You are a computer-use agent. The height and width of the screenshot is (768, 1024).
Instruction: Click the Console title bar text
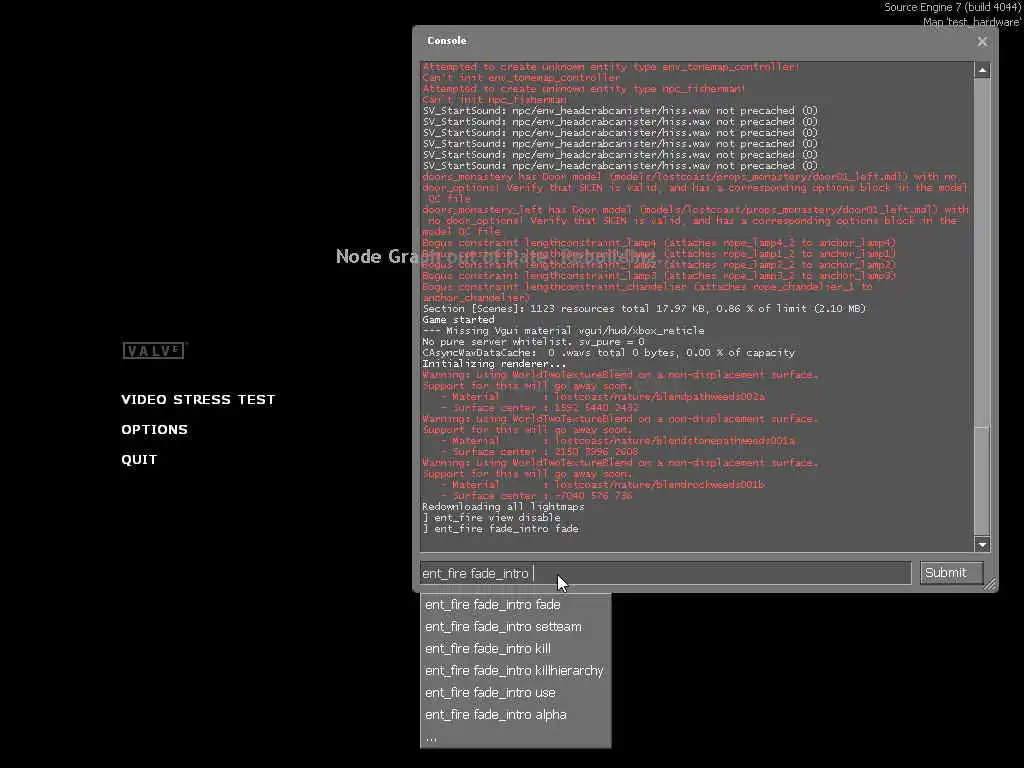[x=447, y=40]
